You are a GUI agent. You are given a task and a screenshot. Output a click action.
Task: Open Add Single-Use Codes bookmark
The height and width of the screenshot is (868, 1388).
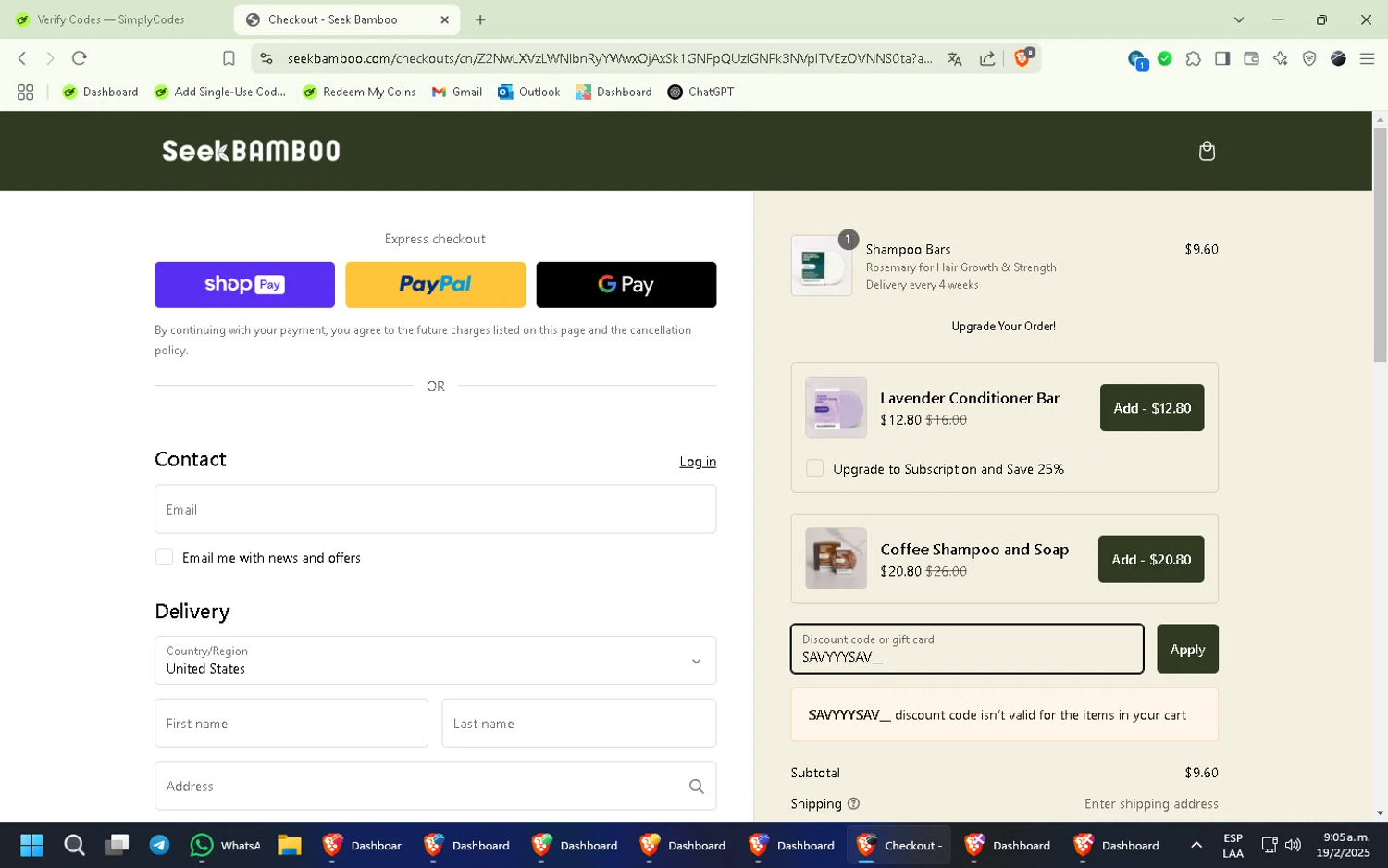(220, 92)
